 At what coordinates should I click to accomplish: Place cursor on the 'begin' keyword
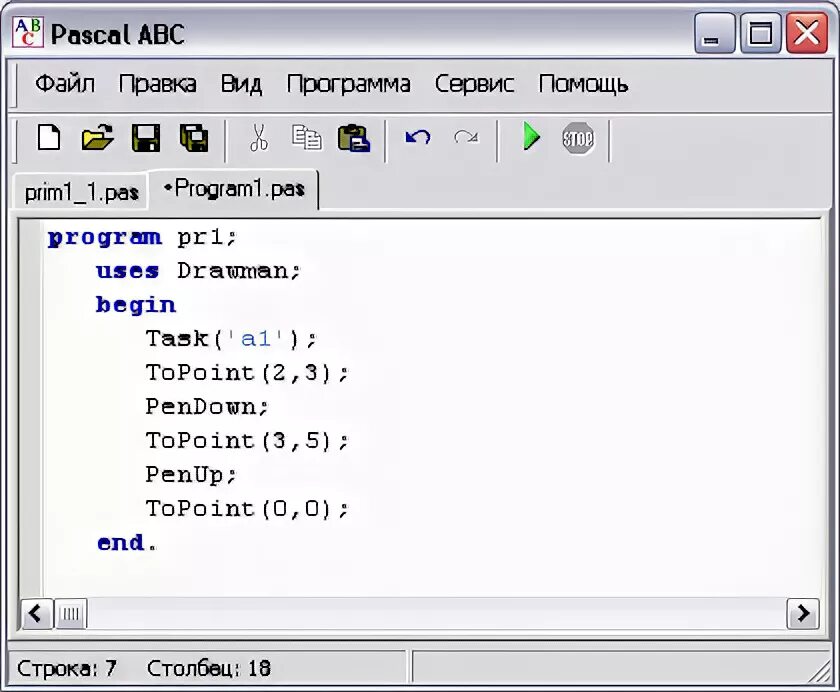136,305
